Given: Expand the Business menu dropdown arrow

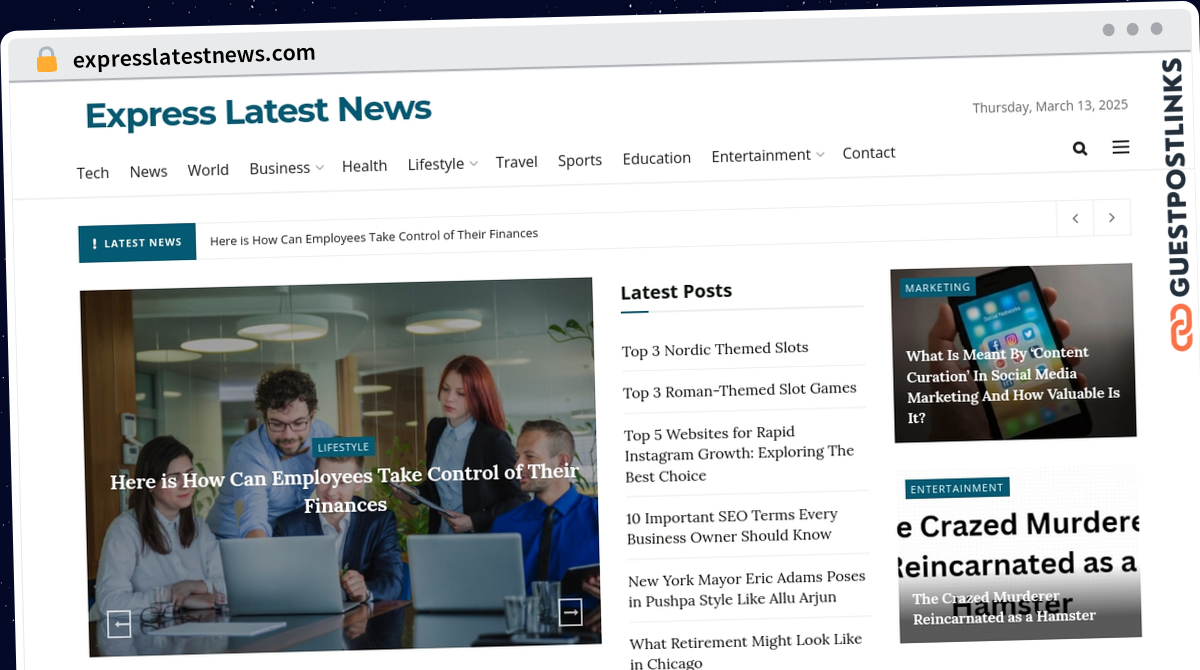Looking at the screenshot, I should pyautogui.click(x=320, y=168).
